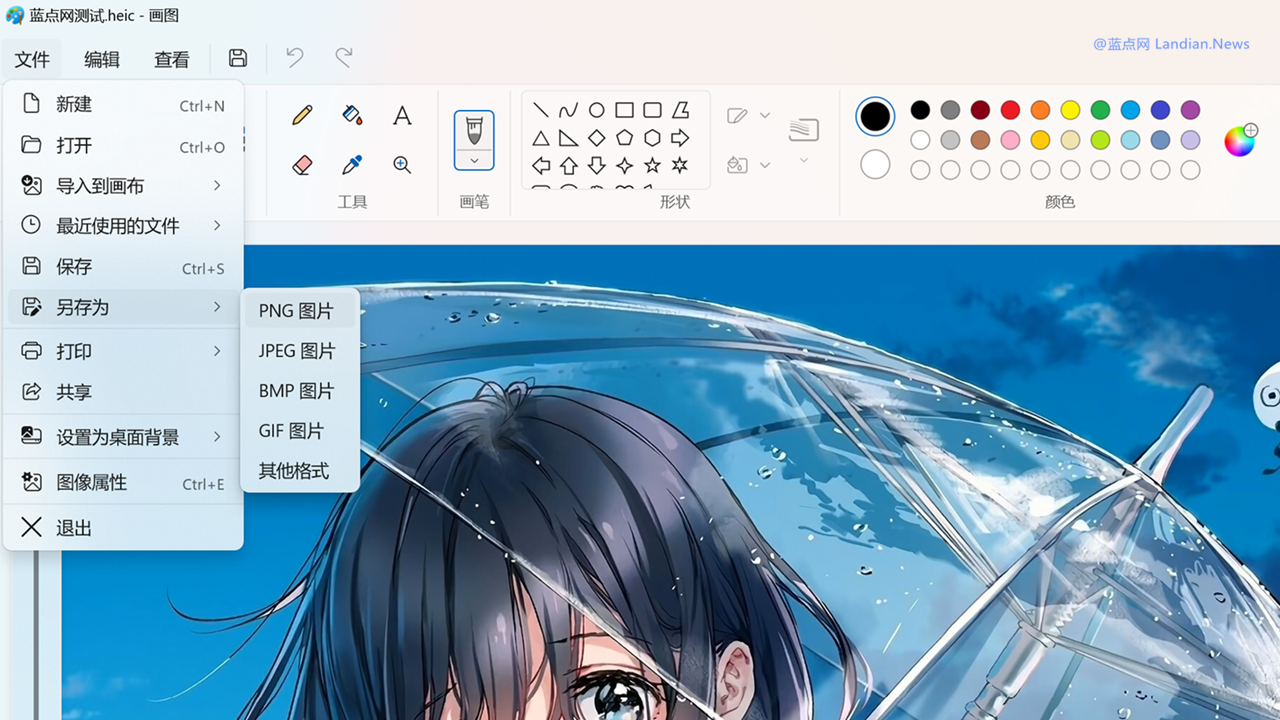Save as GIF 图片
The height and width of the screenshot is (720, 1280).
pyautogui.click(x=300, y=431)
